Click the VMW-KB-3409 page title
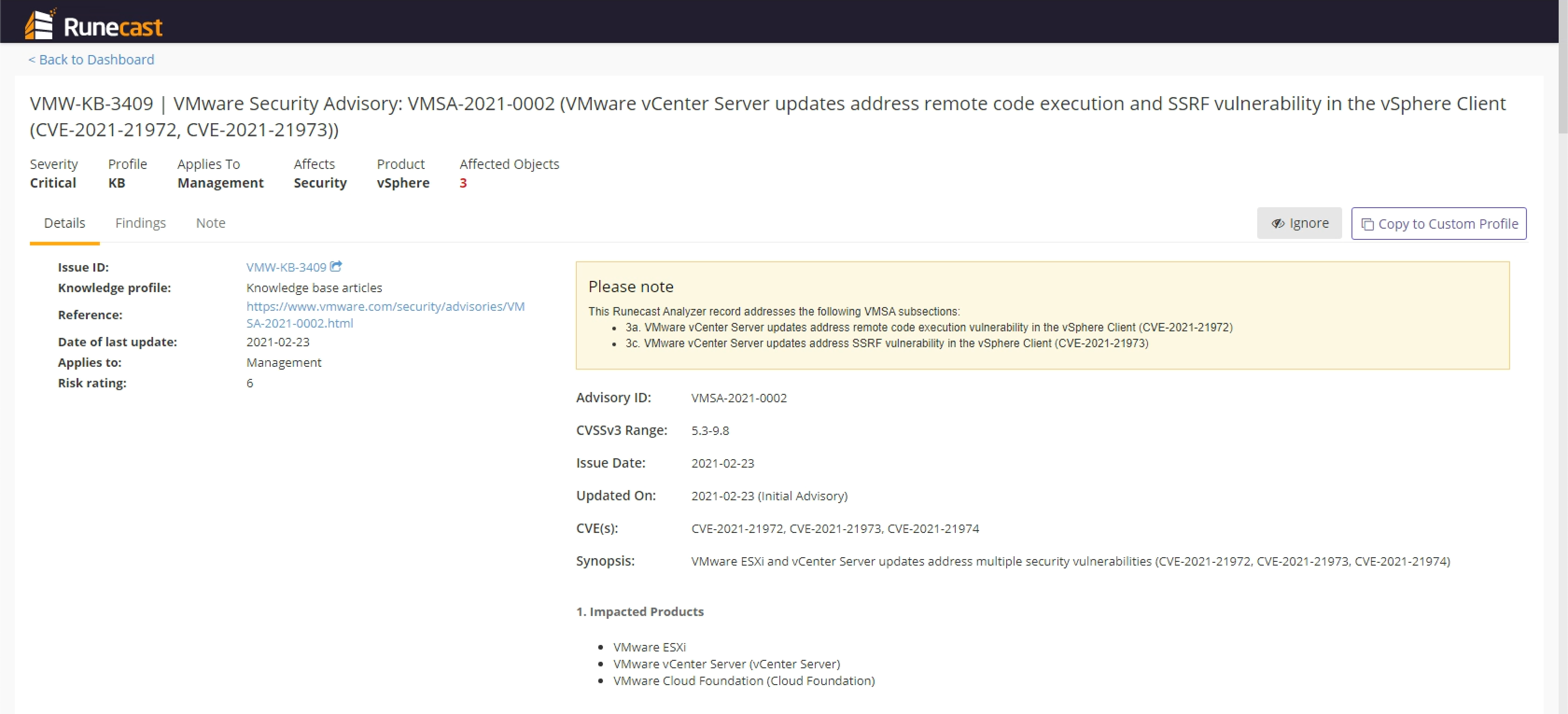 768,116
